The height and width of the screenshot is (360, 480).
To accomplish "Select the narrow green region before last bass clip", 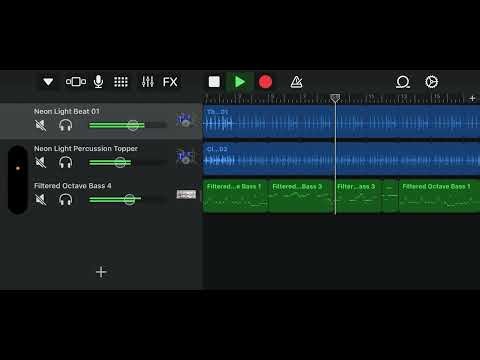I will 390,196.
